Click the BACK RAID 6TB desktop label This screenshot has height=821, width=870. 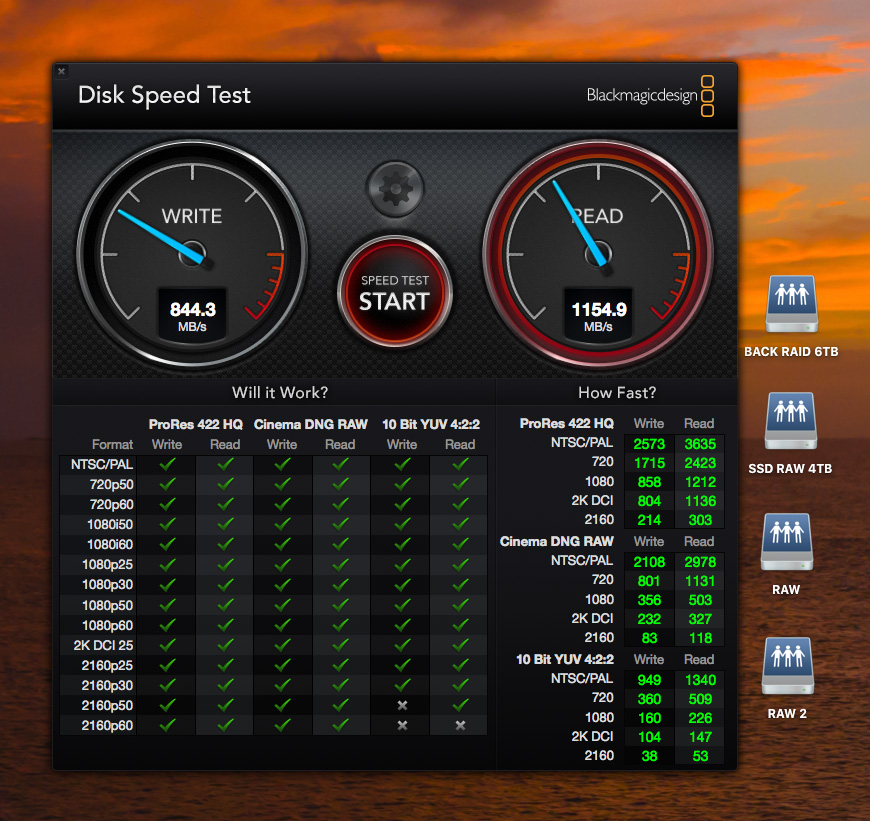click(791, 352)
